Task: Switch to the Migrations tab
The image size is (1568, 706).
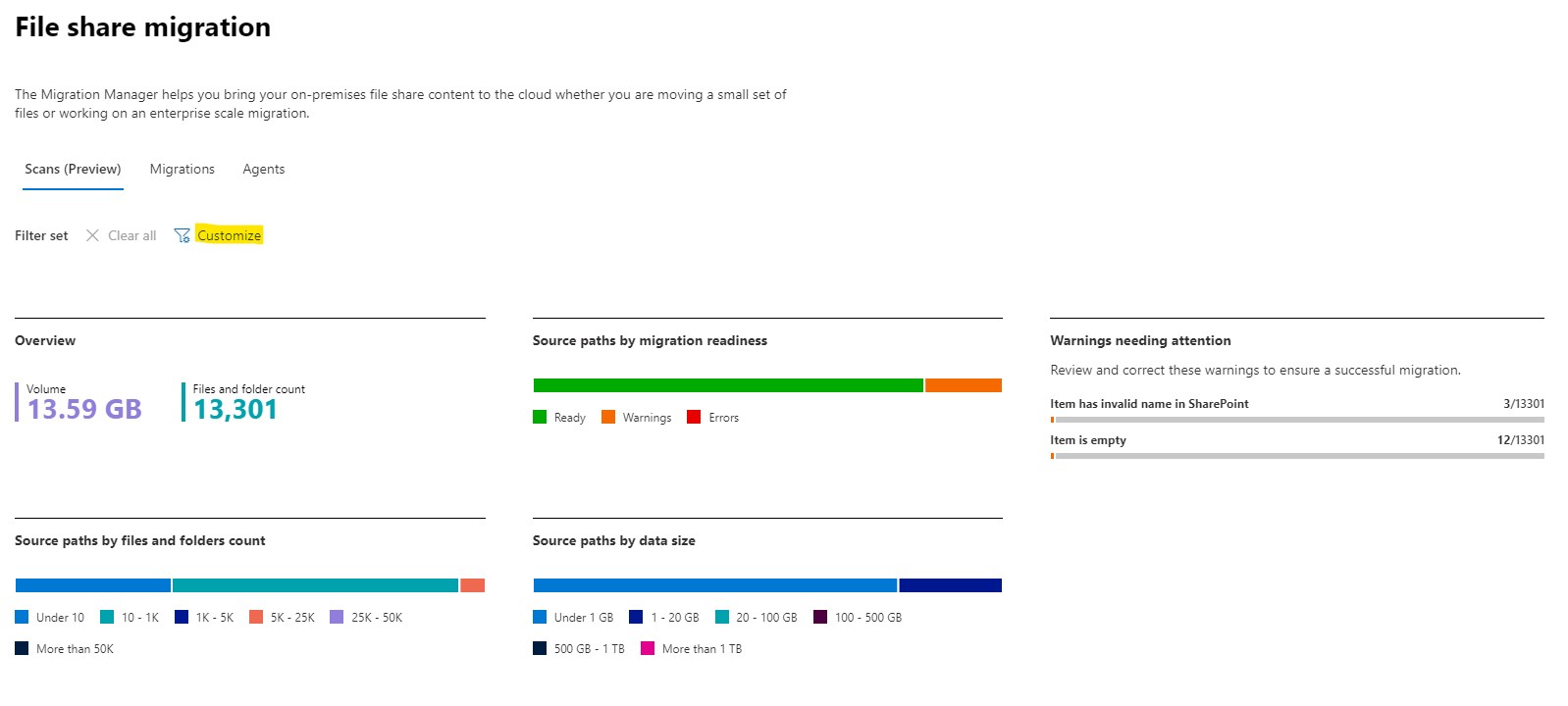Action: tap(182, 169)
